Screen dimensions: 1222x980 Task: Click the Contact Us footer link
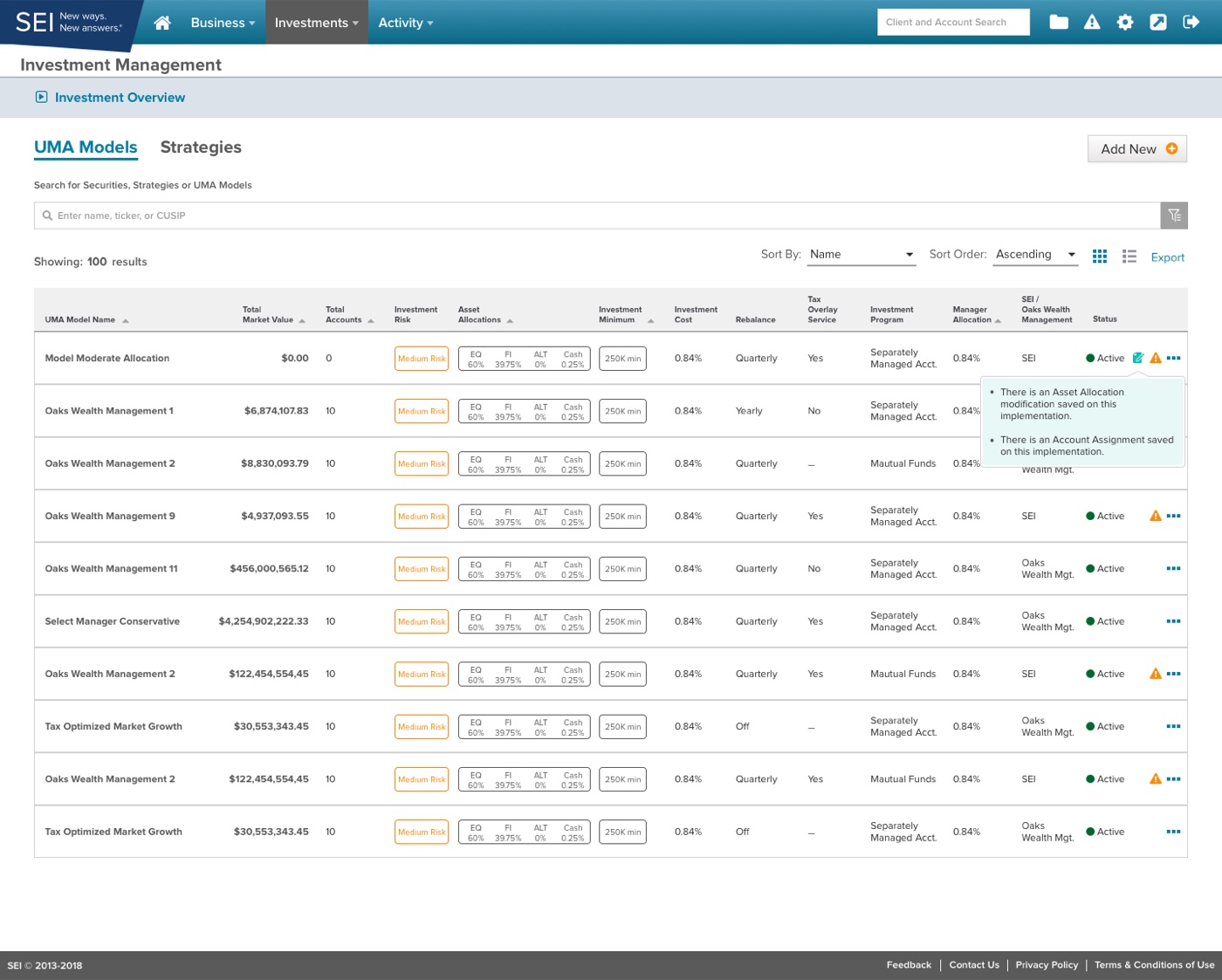pyautogui.click(x=974, y=965)
